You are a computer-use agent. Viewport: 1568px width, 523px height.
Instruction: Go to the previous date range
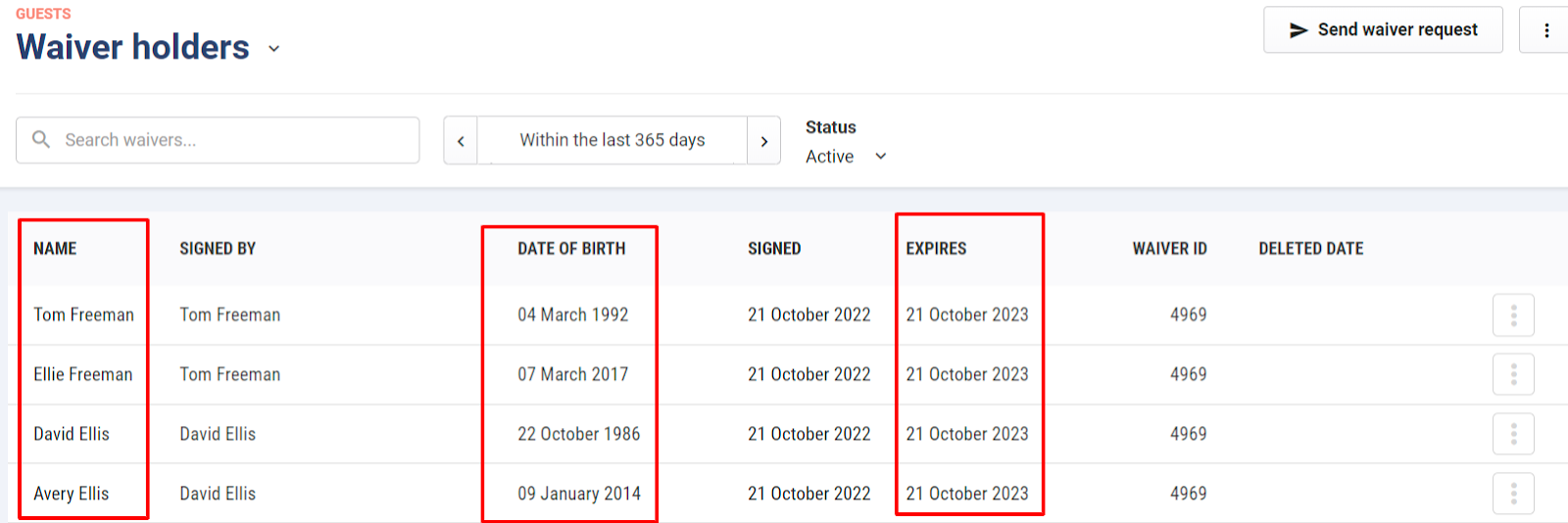pos(461,141)
